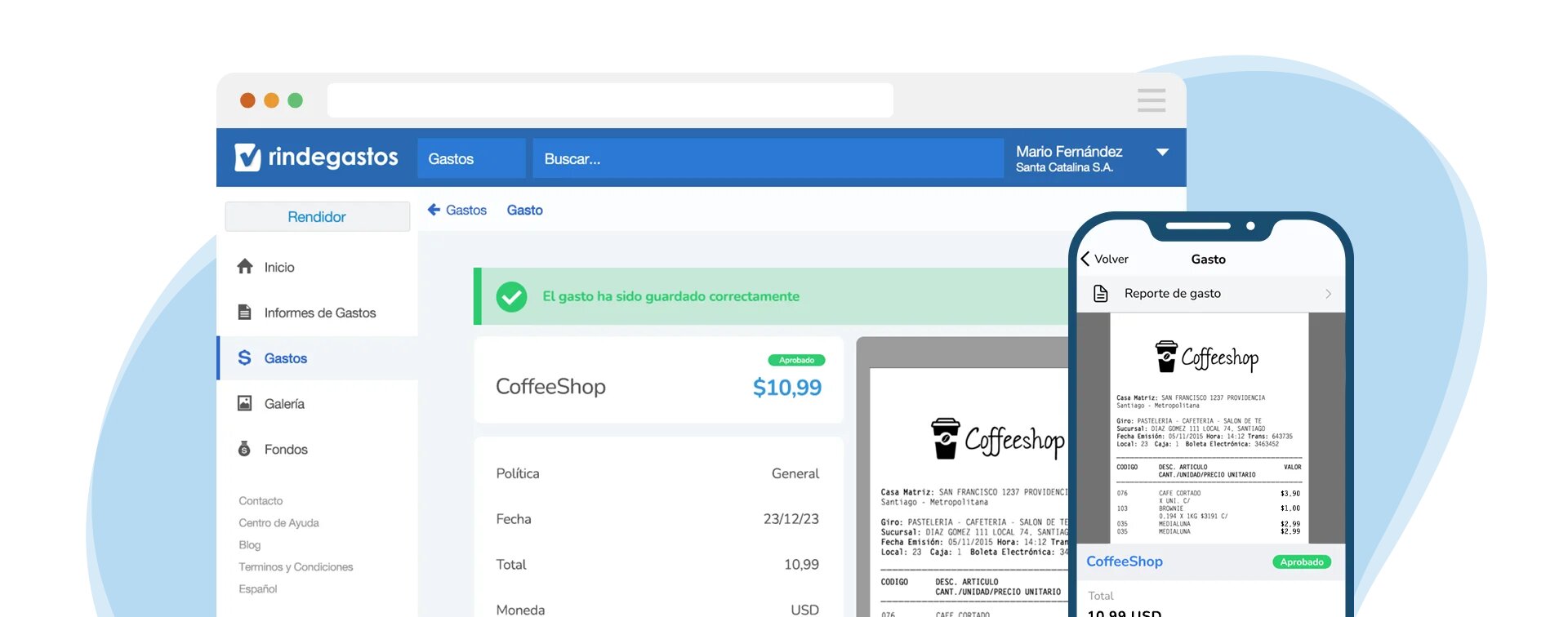Click the Galería image icon

coord(244,404)
